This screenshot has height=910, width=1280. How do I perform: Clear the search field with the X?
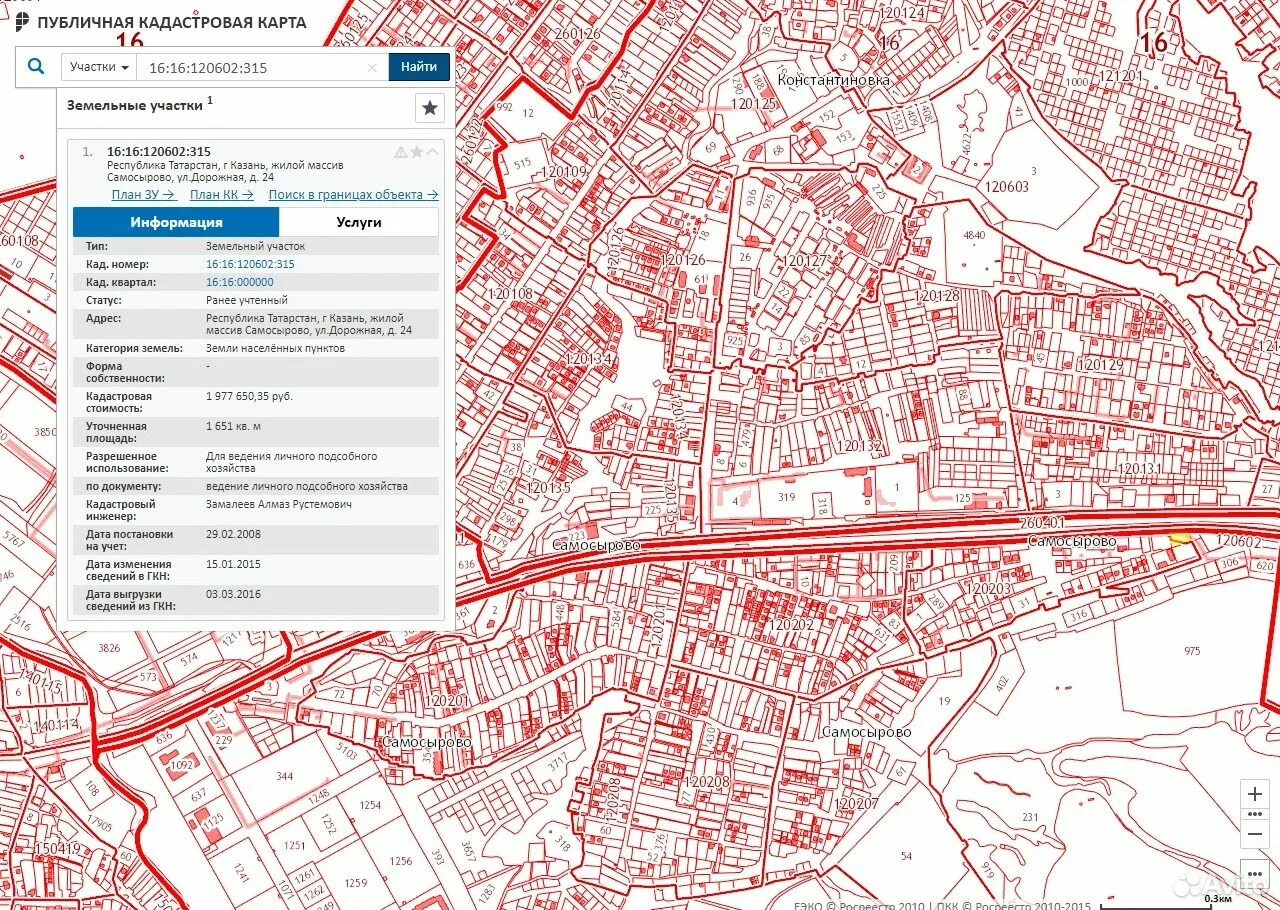tap(372, 68)
